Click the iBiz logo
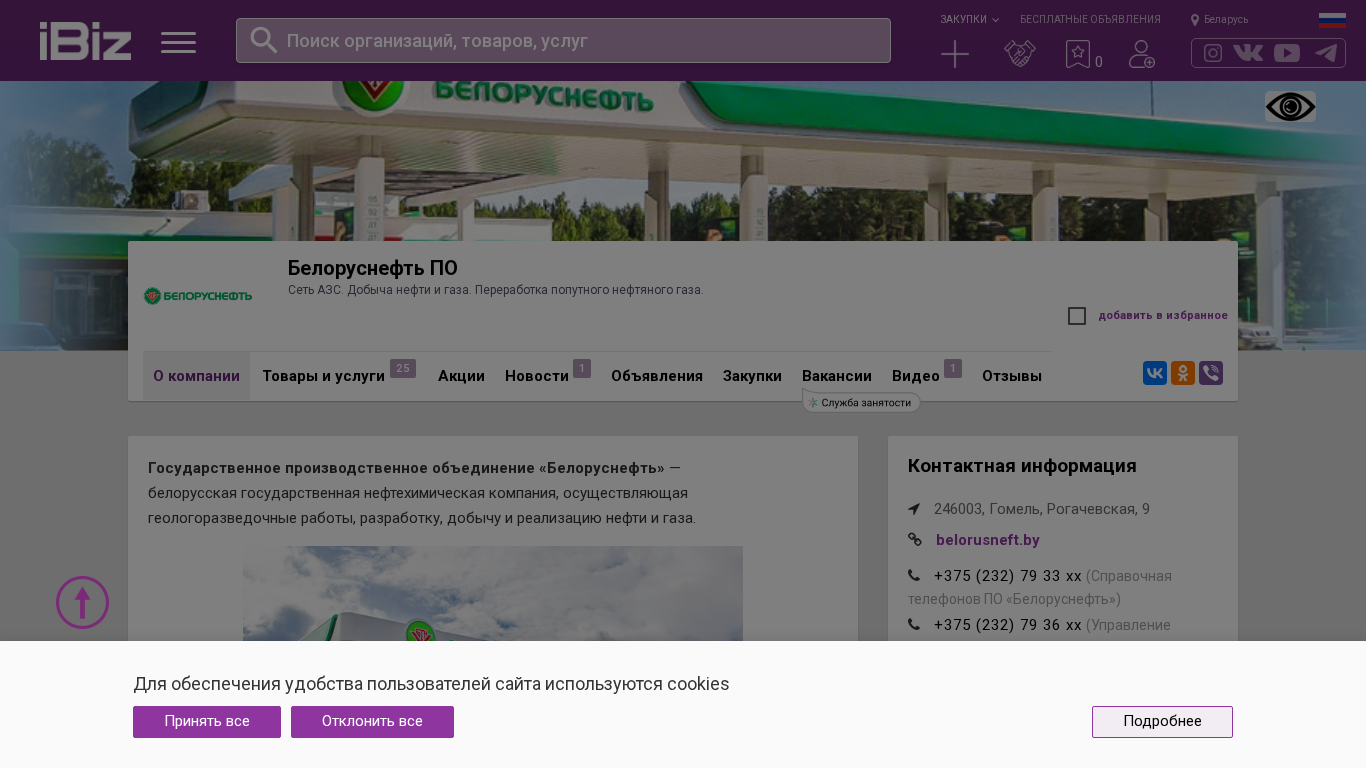 pos(85,41)
